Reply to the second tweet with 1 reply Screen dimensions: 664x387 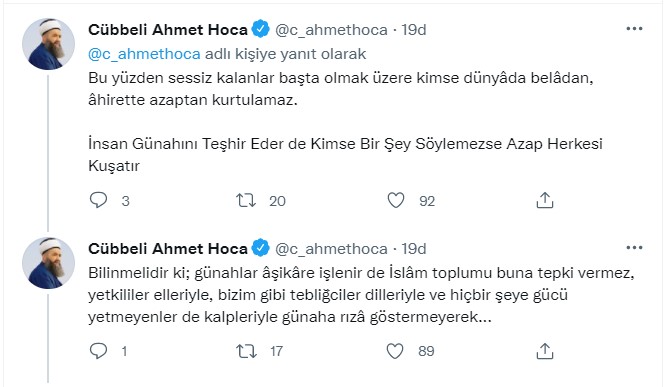(x=99, y=351)
